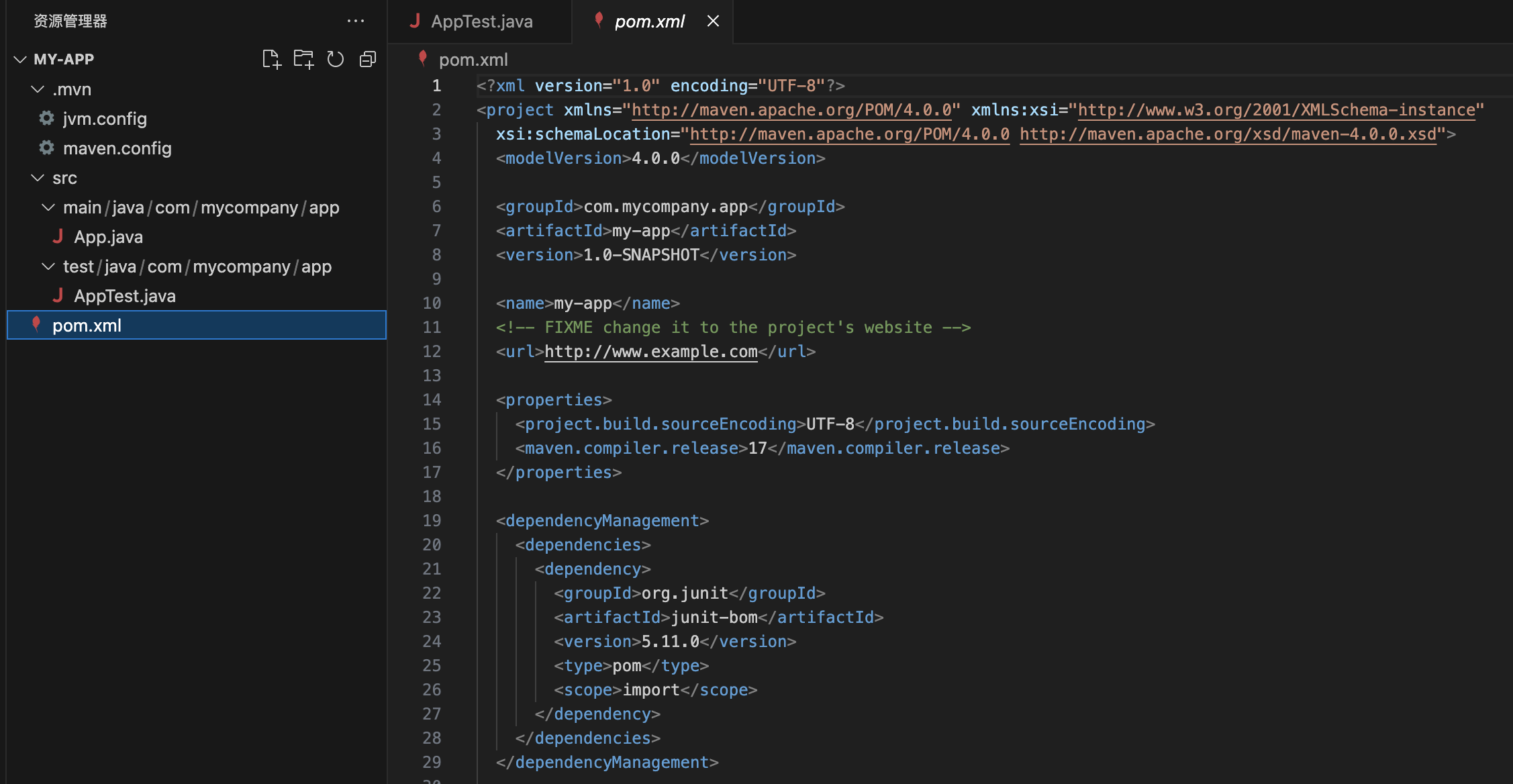Viewport: 1513px width, 784px height.
Task: Collapse the .mvn folder
Action: [38, 89]
